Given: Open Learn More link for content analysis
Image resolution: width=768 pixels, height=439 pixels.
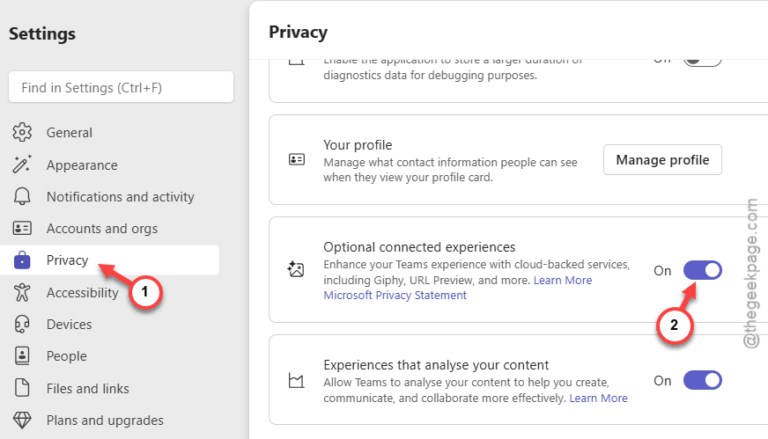Looking at the screenshot, I should (598, 398).
